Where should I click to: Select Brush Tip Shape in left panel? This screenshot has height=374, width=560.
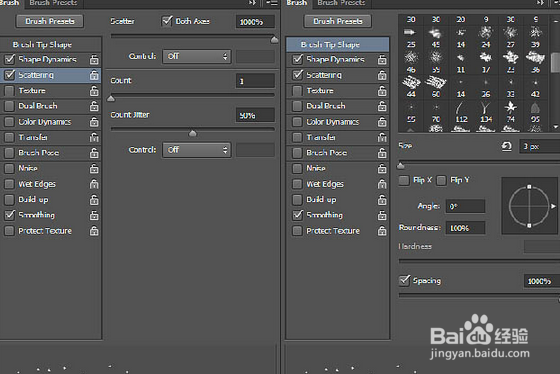[51, 44]
